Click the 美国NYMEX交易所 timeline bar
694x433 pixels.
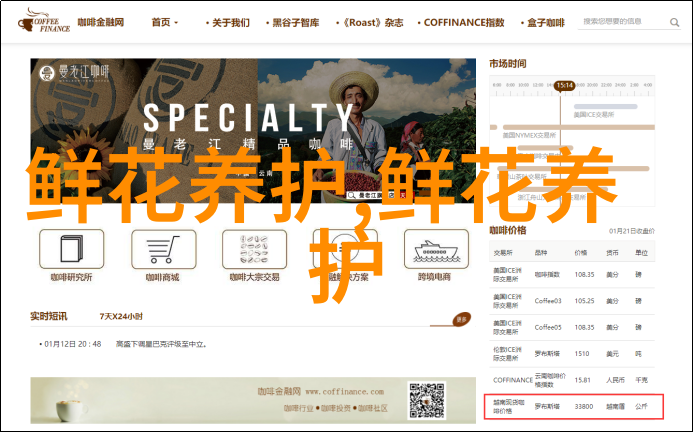579,128
